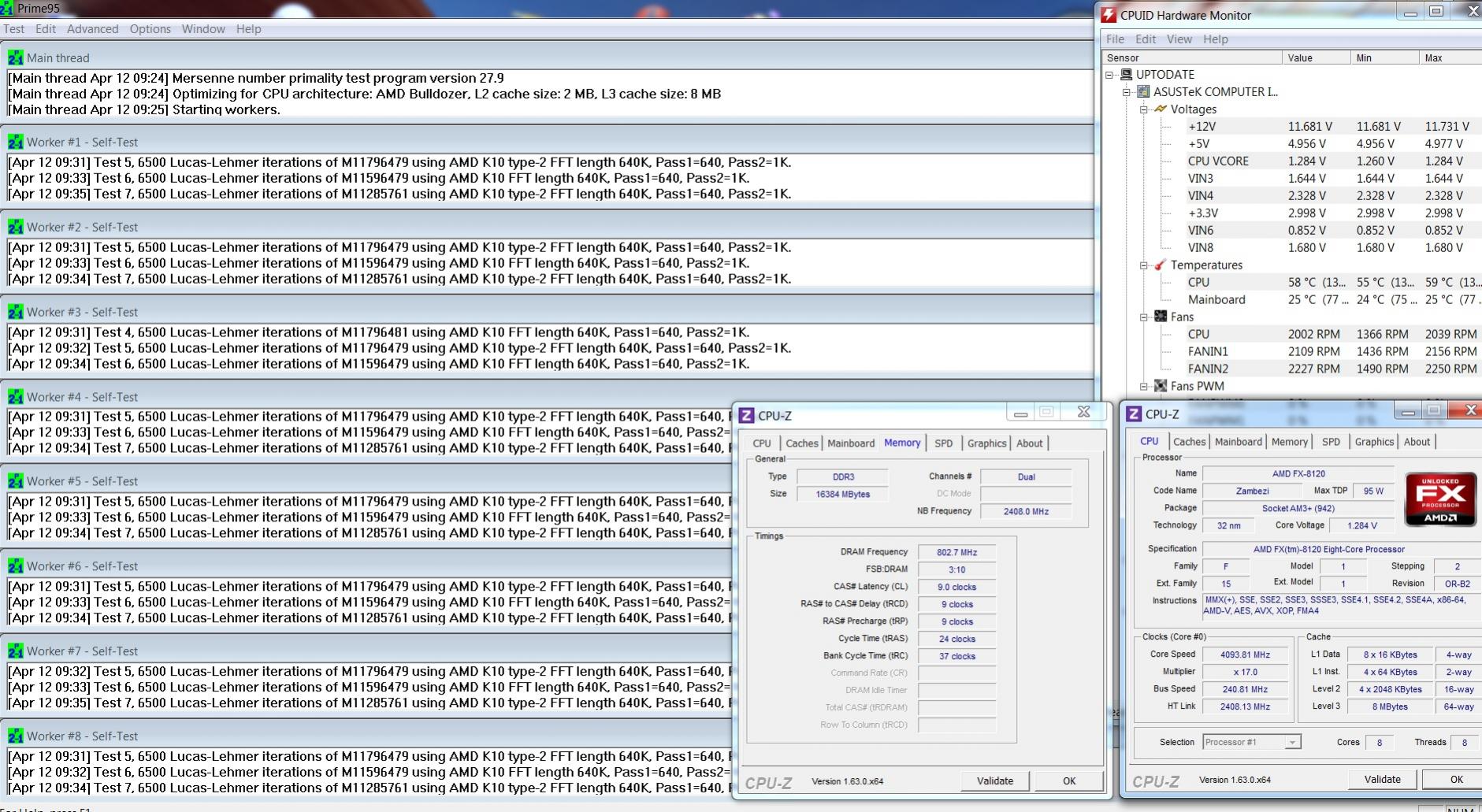Open Caches tab in Memory CPU-Z window
Viewport: 1482px width, 812px height.
802,443
